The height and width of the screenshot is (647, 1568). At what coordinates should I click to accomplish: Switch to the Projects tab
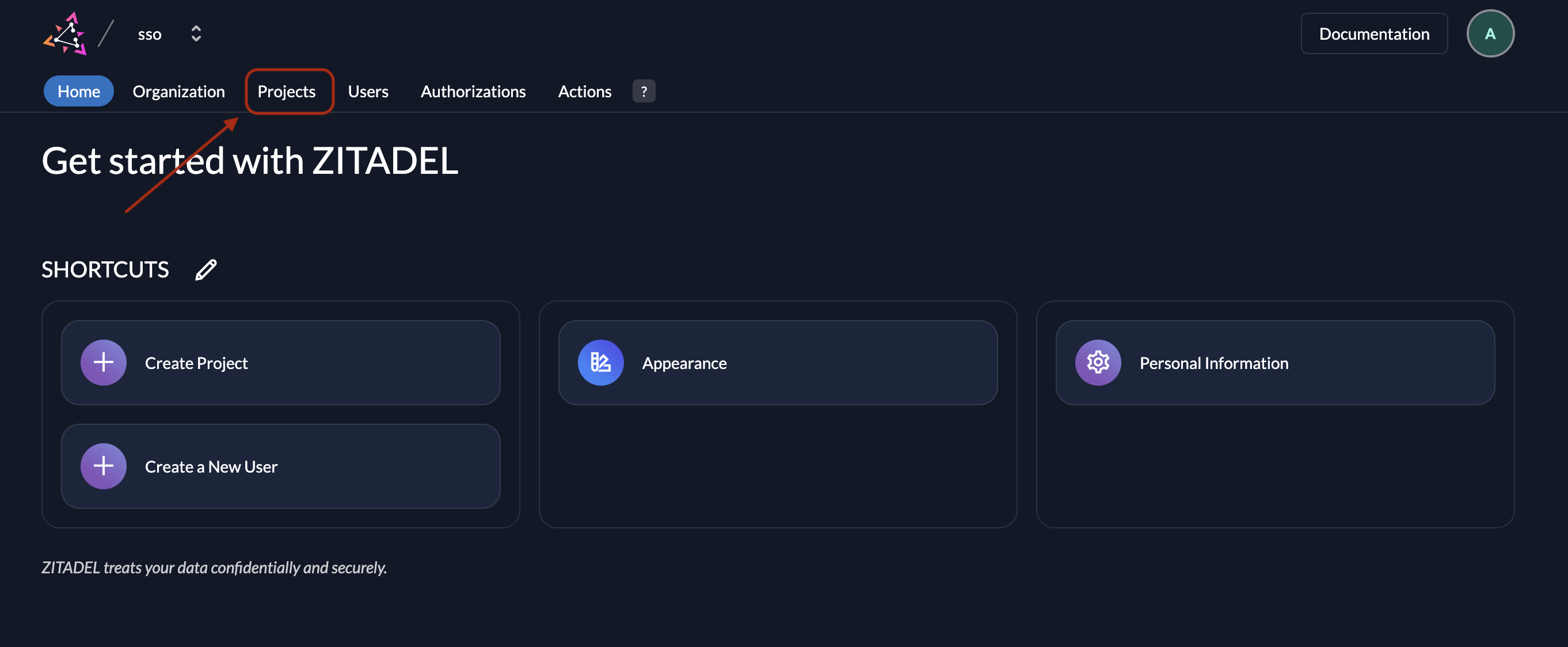point(287,92)
